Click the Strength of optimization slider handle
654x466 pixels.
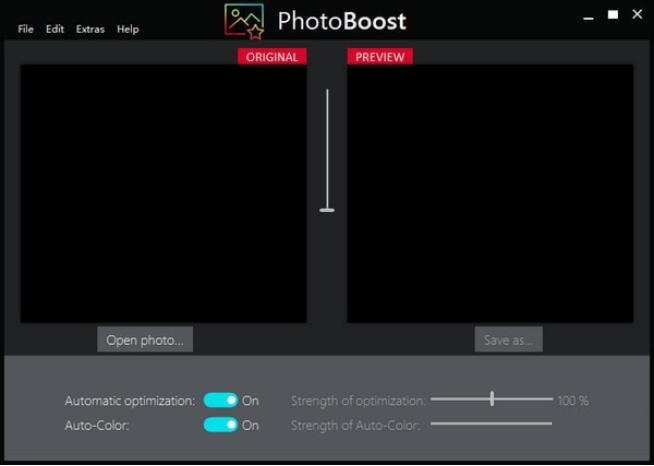coord(492,399)
